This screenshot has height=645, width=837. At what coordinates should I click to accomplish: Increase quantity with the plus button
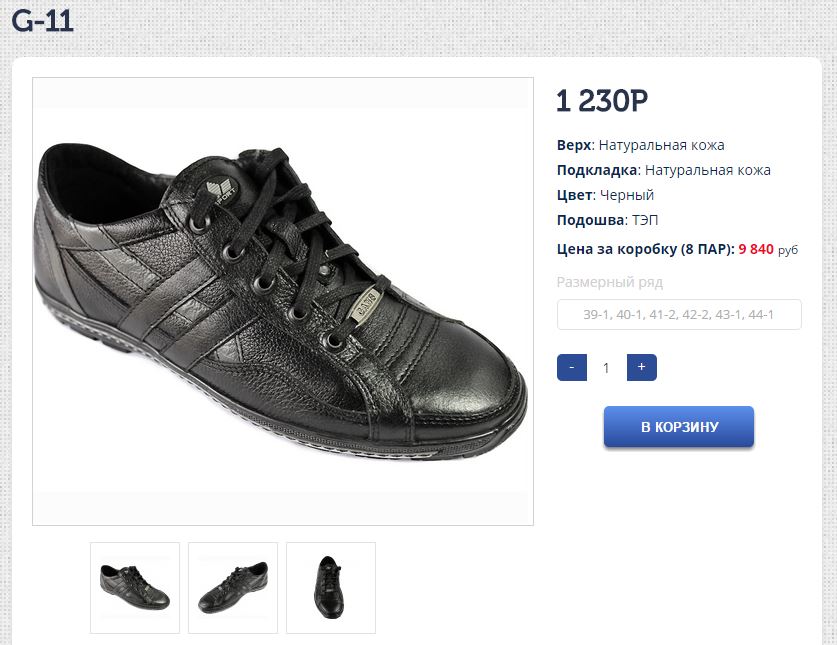(x=641, y=367)
